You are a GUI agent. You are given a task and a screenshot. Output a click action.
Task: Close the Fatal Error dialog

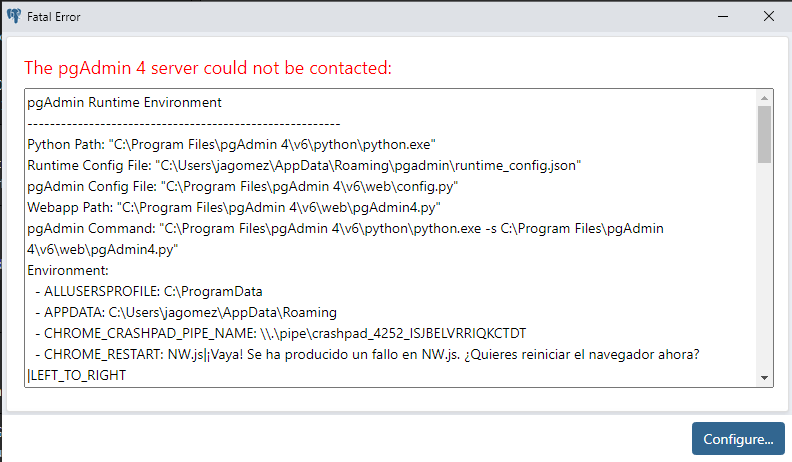tap(768, 16)
